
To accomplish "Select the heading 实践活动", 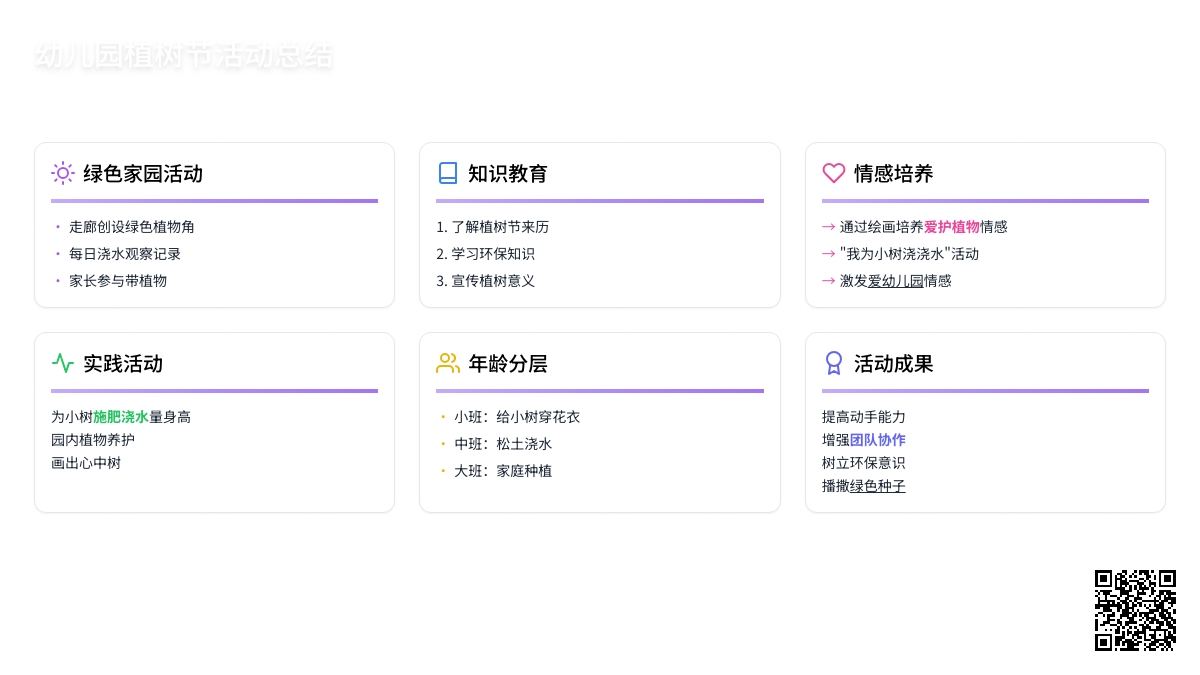I will point(123,364).
